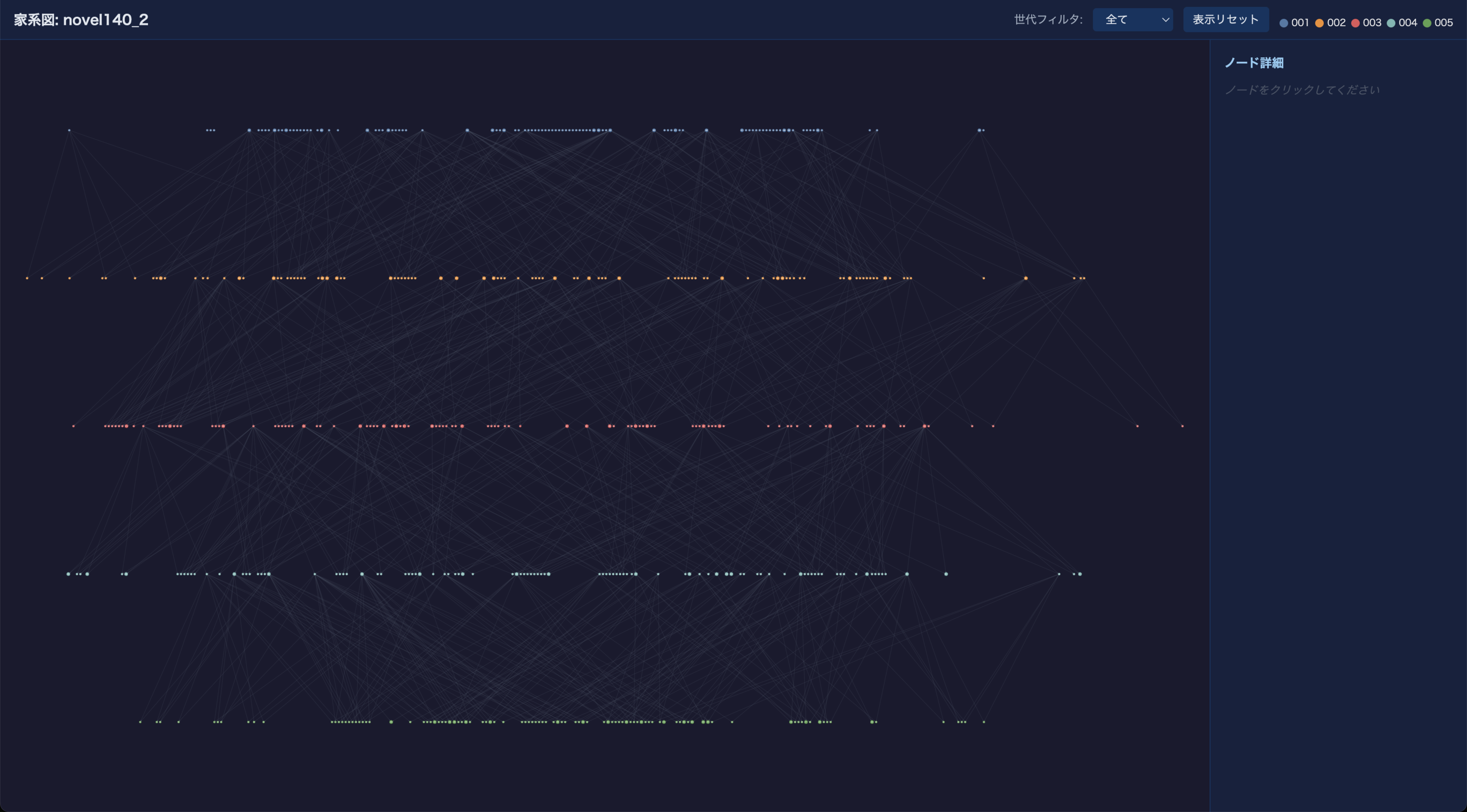Screen dimensions: 1467x812
Task: Select the red 003 legend marker
Action: (x=1355, y=23)
